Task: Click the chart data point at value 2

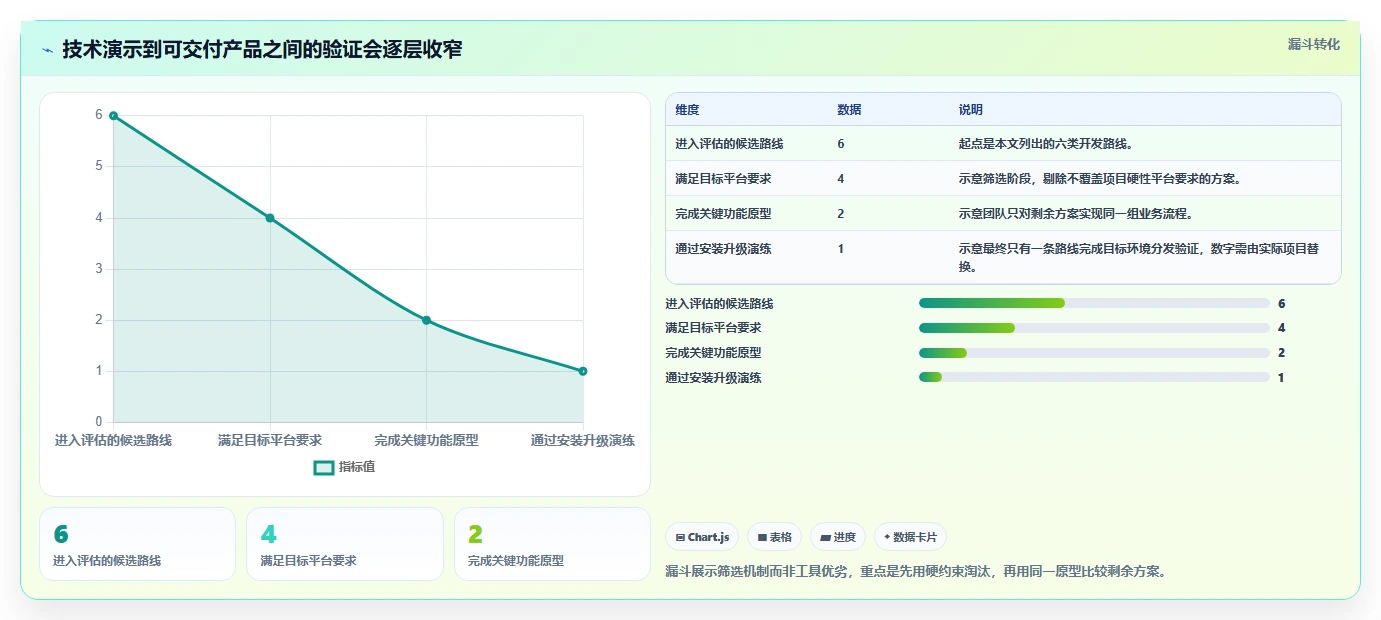Action: (426, 320)
